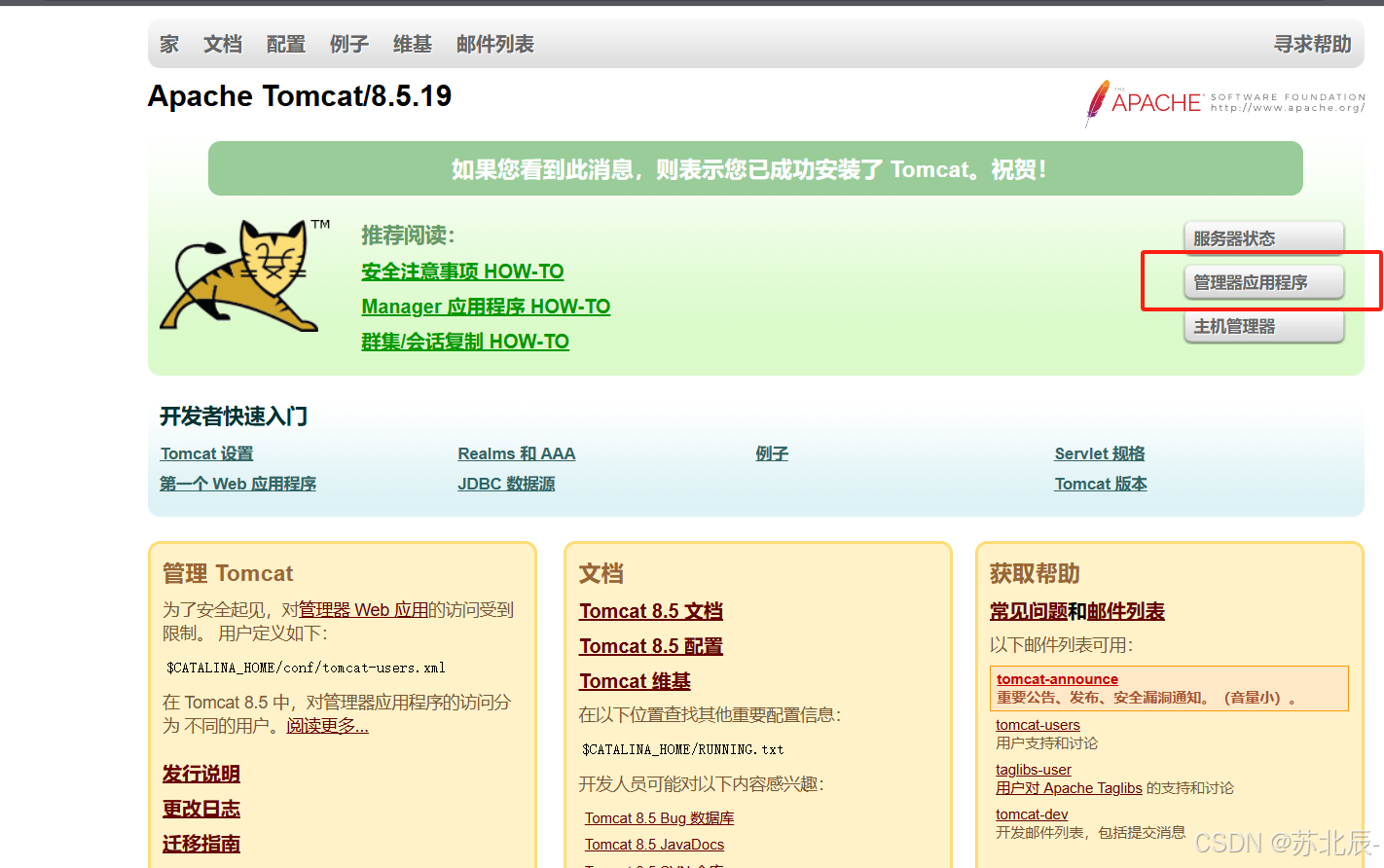Open the 更改日志 link
Image resolution: width=1384 pixels, height=868 pixels.
(x=201, y=809)
